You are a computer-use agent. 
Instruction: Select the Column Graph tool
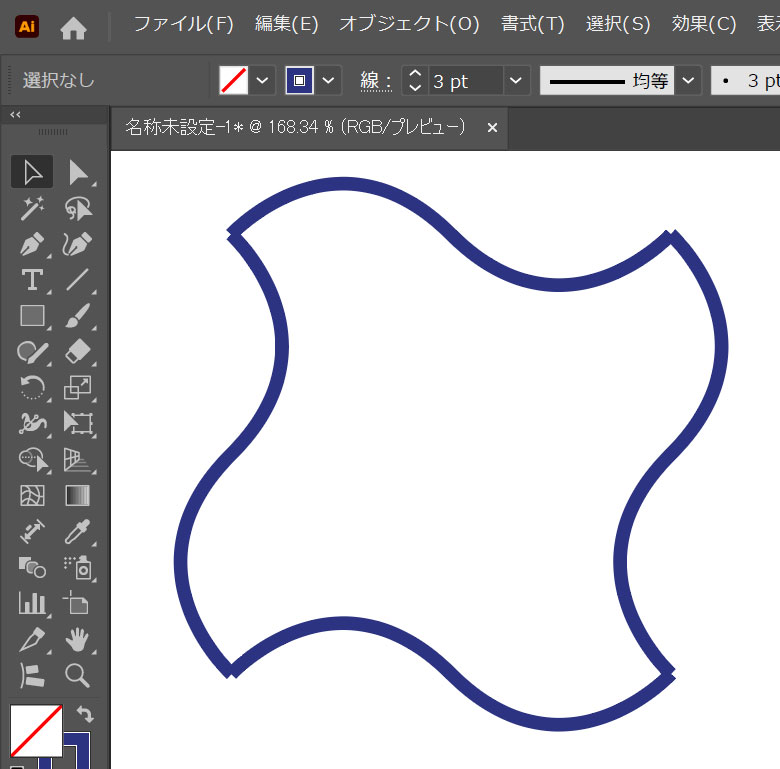click(x=32, y=603)
